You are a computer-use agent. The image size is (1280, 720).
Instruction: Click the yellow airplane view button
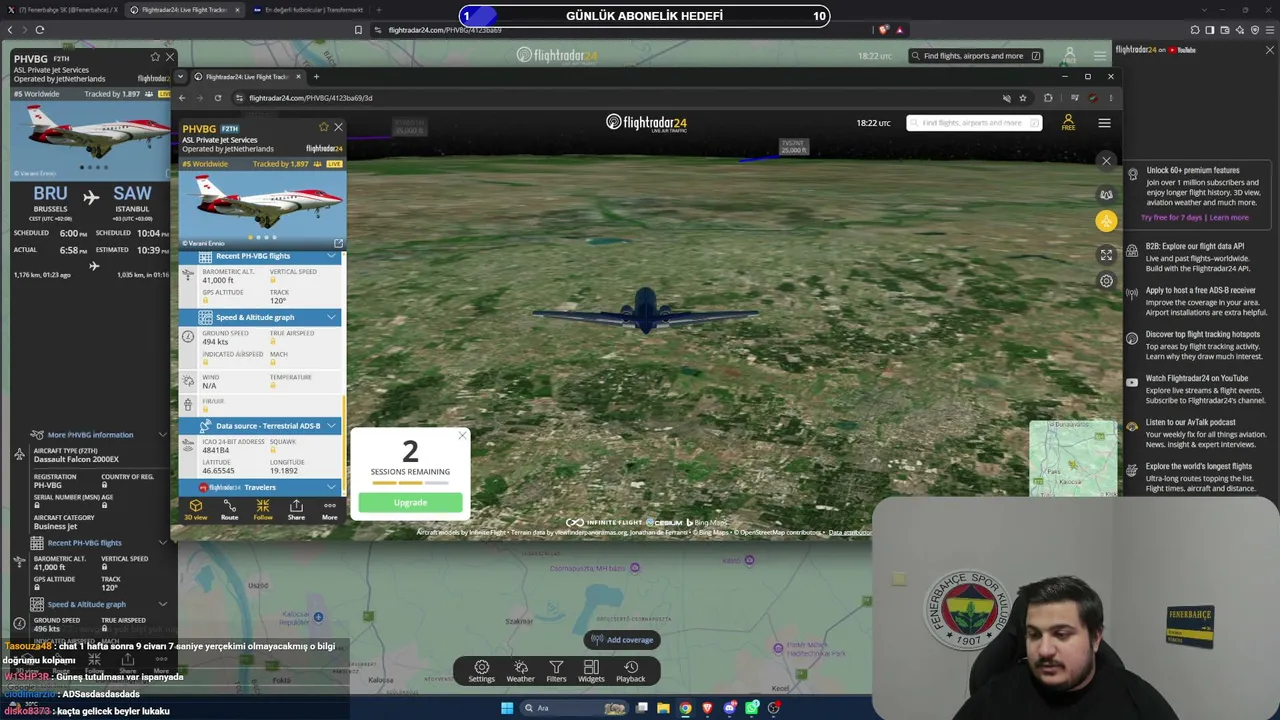[1106, 221]
